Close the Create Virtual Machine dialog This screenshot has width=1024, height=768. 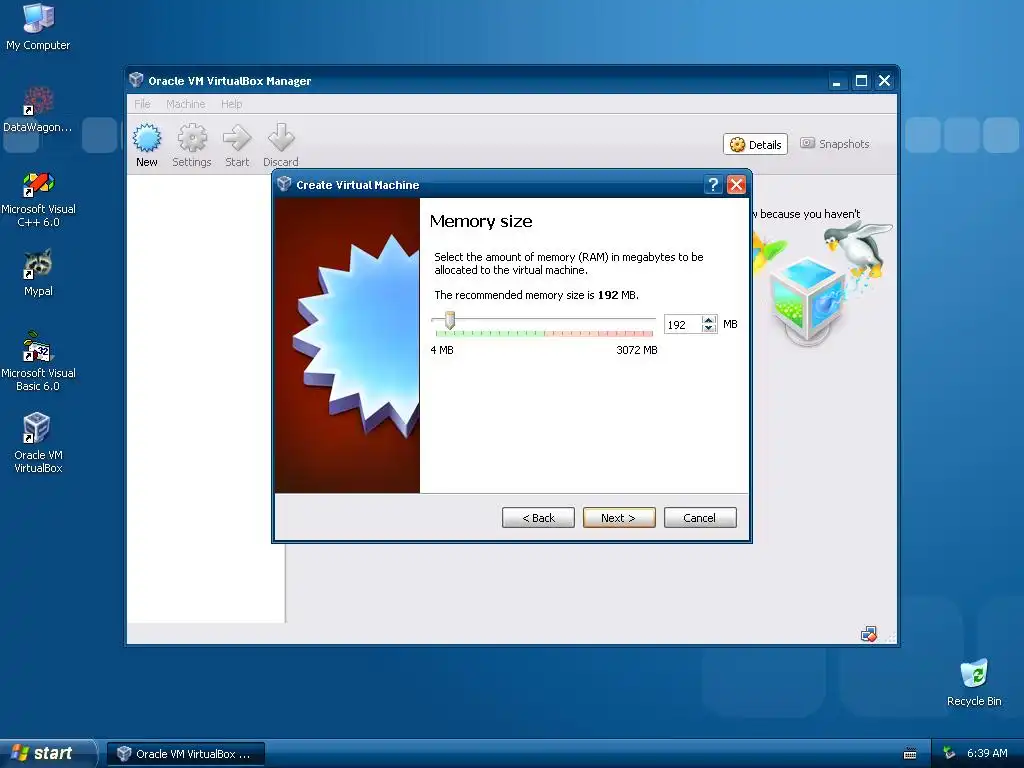[736, 185]
